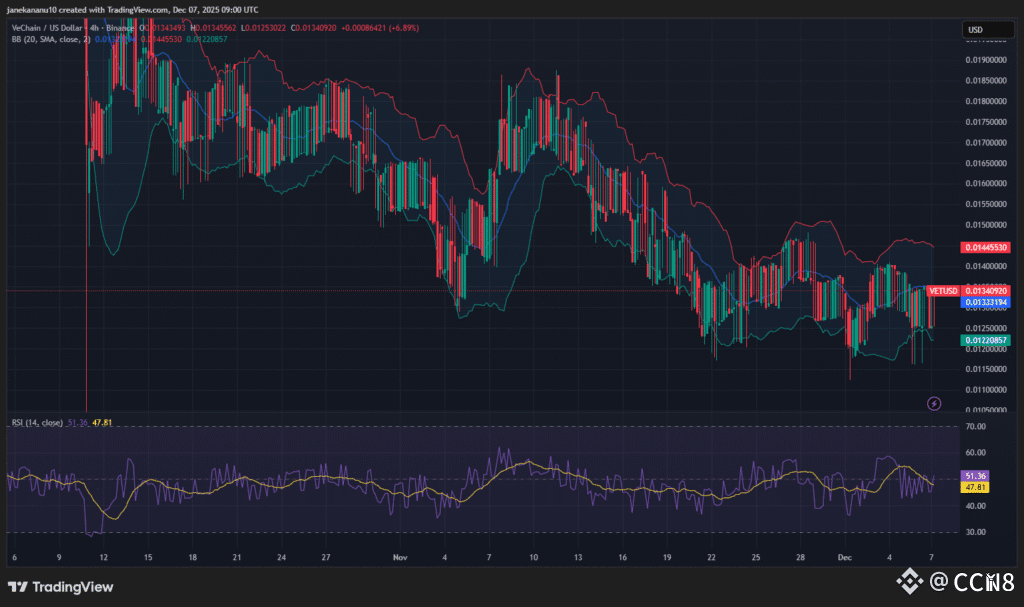Click the red 0.01340920 current price label

985,291
